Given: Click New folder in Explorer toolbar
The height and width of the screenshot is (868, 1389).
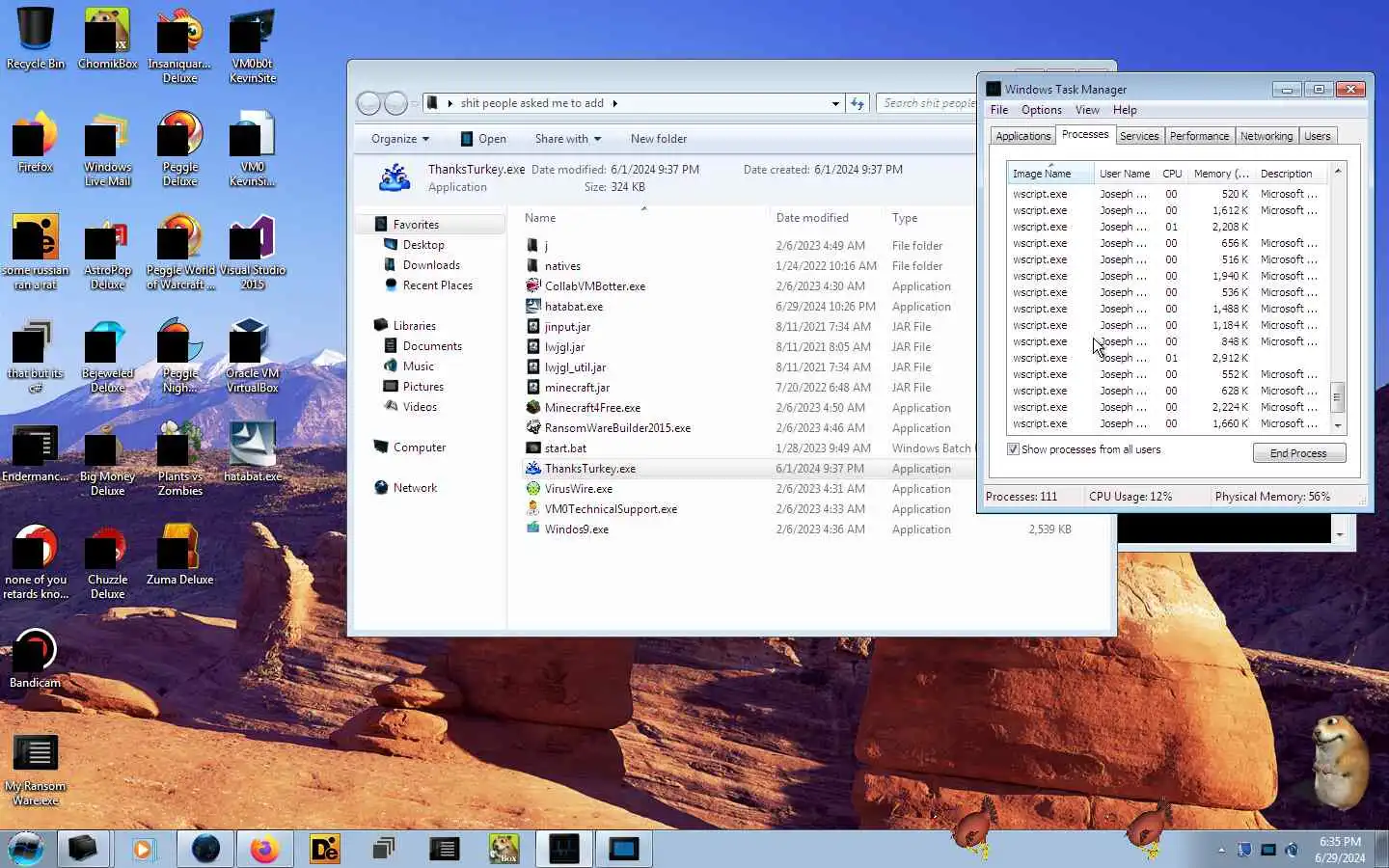Looking at the screenshot, I should (x=659, y=139).
